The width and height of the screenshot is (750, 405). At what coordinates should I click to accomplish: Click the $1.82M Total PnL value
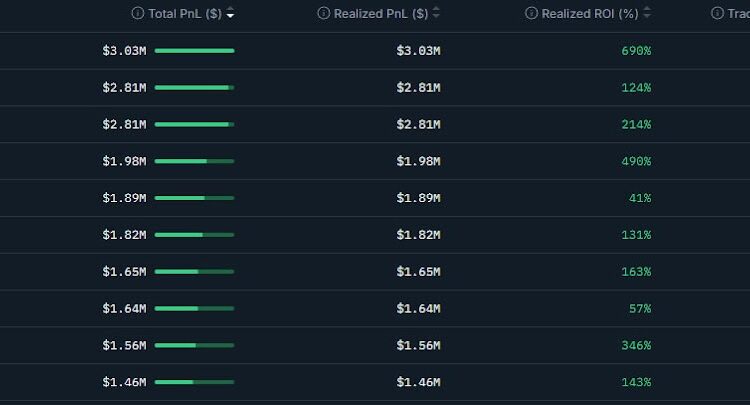[124, 235]
